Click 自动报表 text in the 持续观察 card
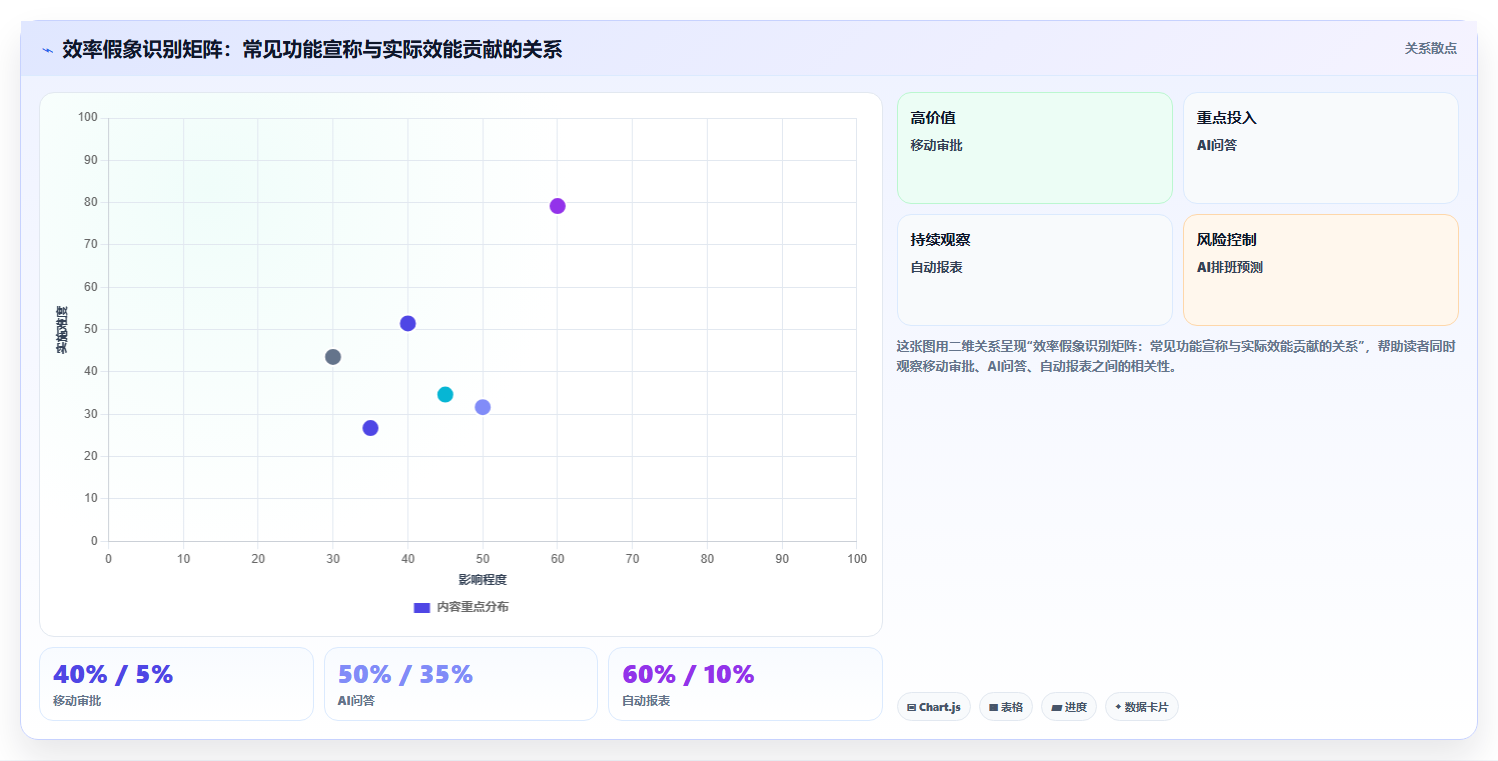 click(x=937, y=267)
